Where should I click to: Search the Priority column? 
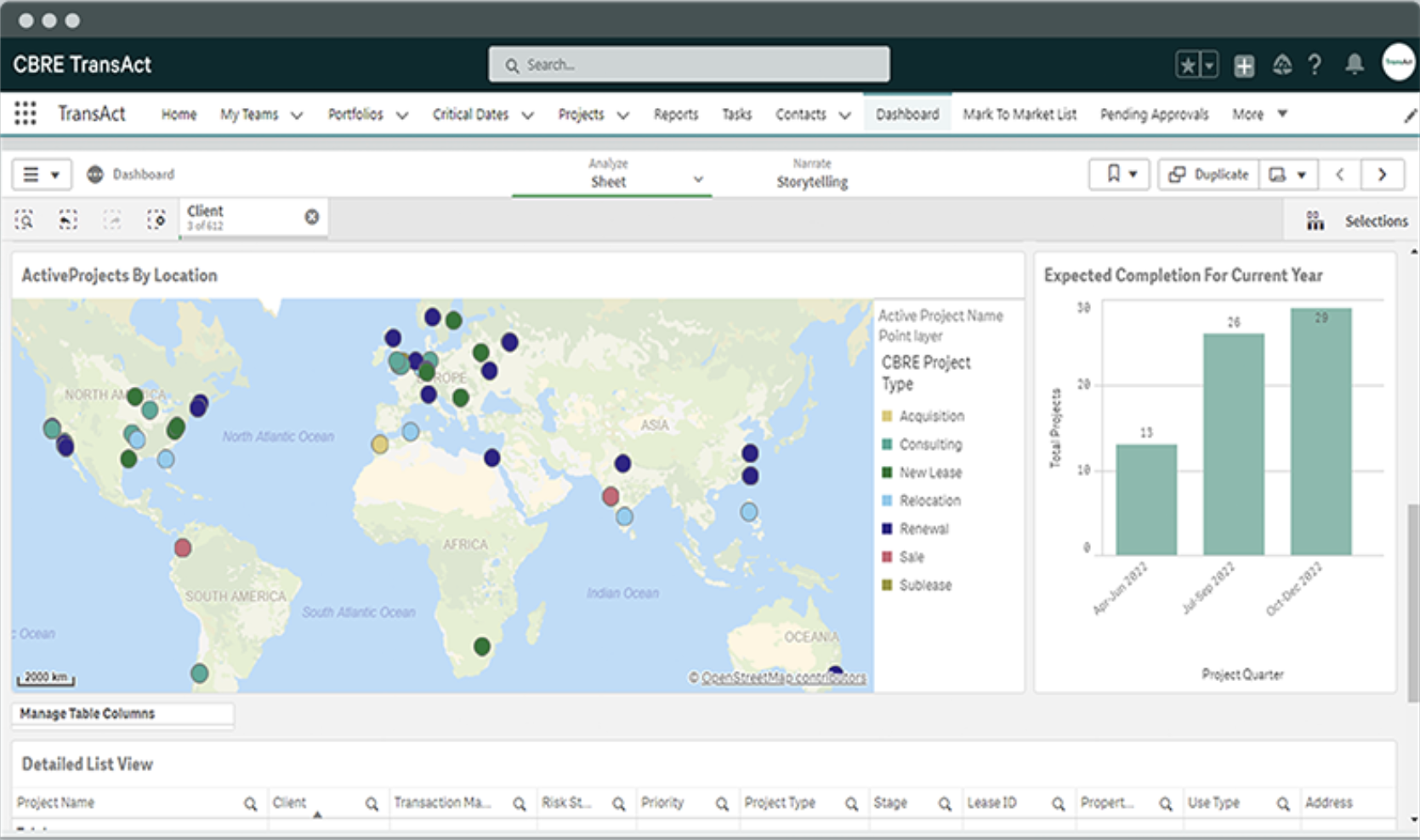coord(722,803)
